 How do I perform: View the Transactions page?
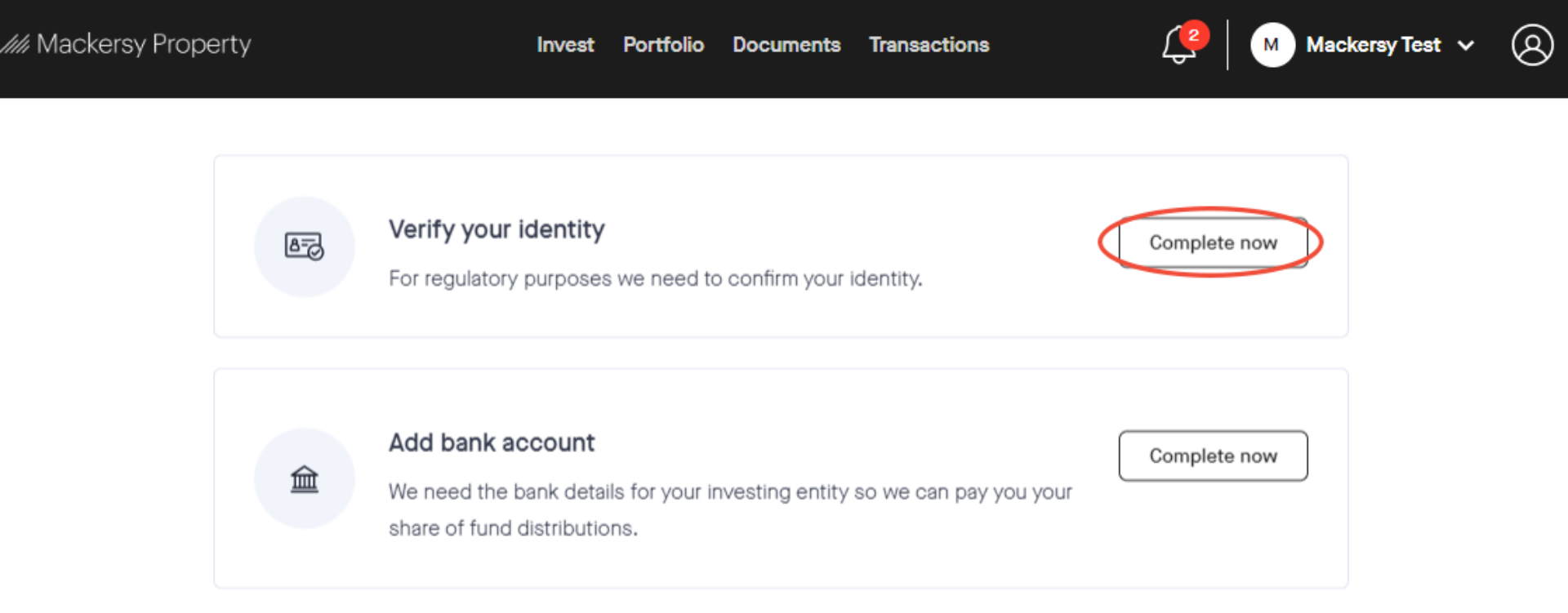[x=929, y=45]
